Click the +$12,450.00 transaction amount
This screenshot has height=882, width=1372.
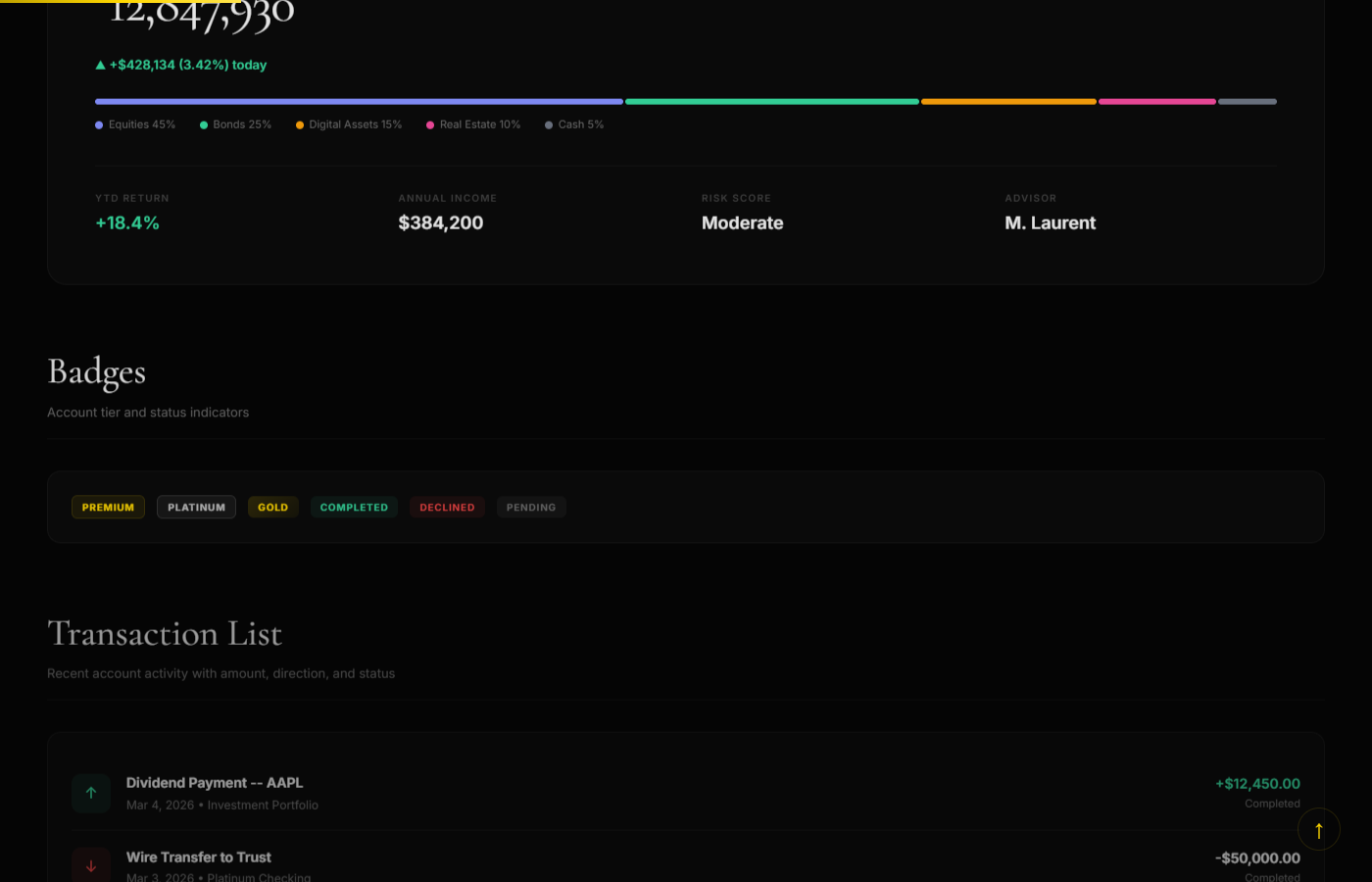pyautogui.click(x=1257, y=784)
